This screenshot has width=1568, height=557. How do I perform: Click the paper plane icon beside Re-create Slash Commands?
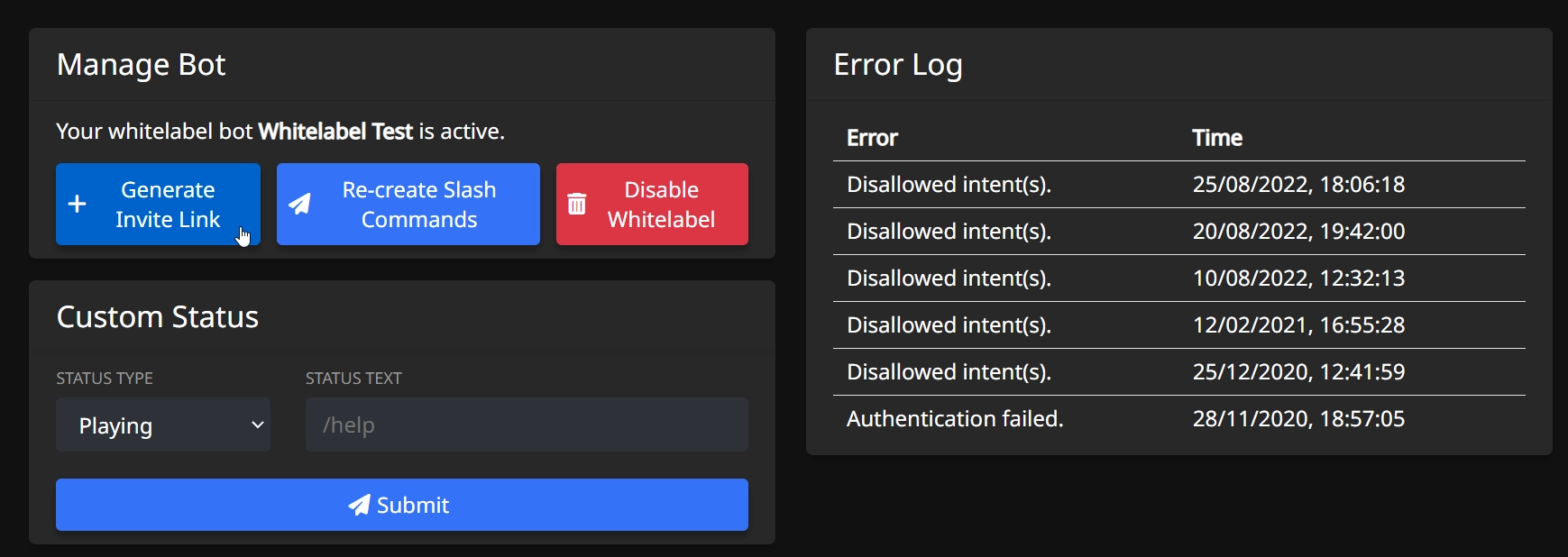299,205
